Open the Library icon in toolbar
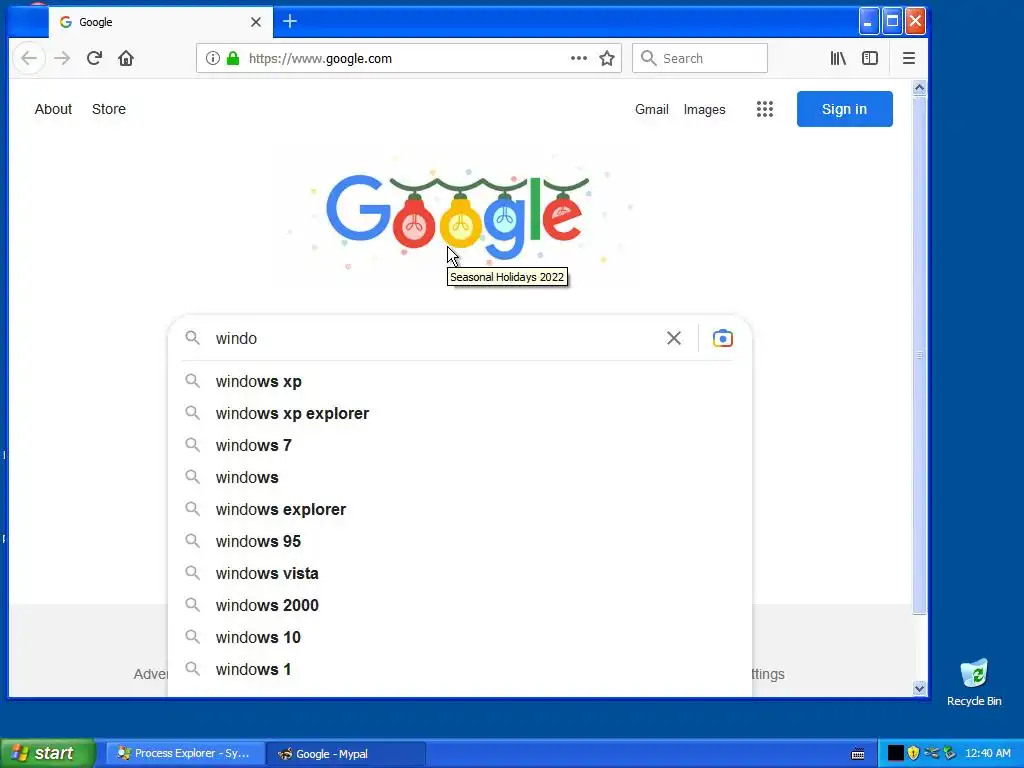This screenshot has width=1024, height=768. click(x=838, y=58)
